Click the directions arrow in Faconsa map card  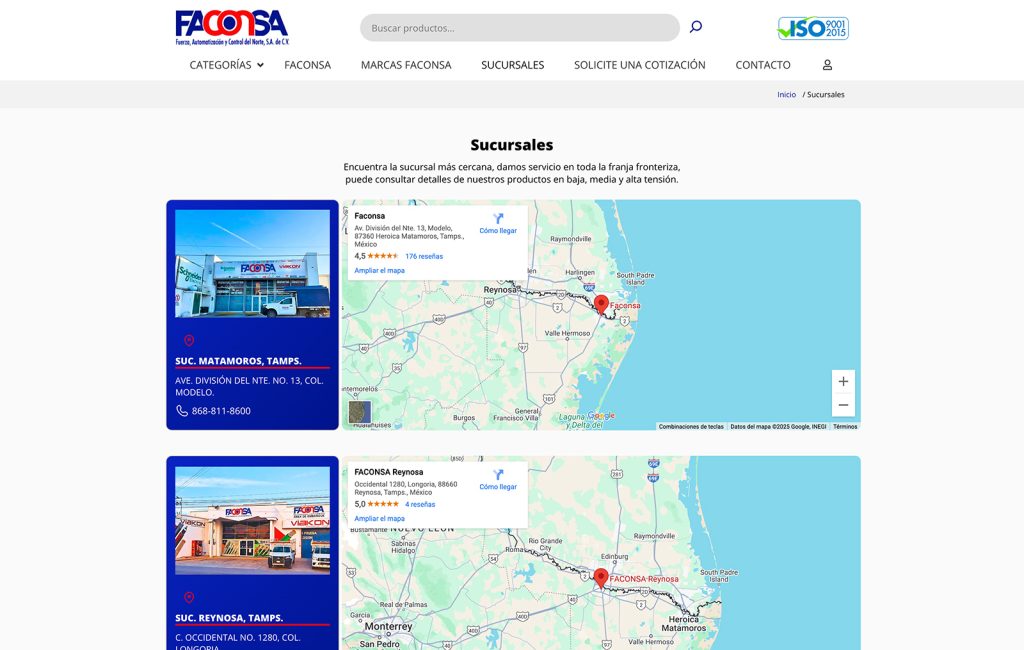pos(498,218)
